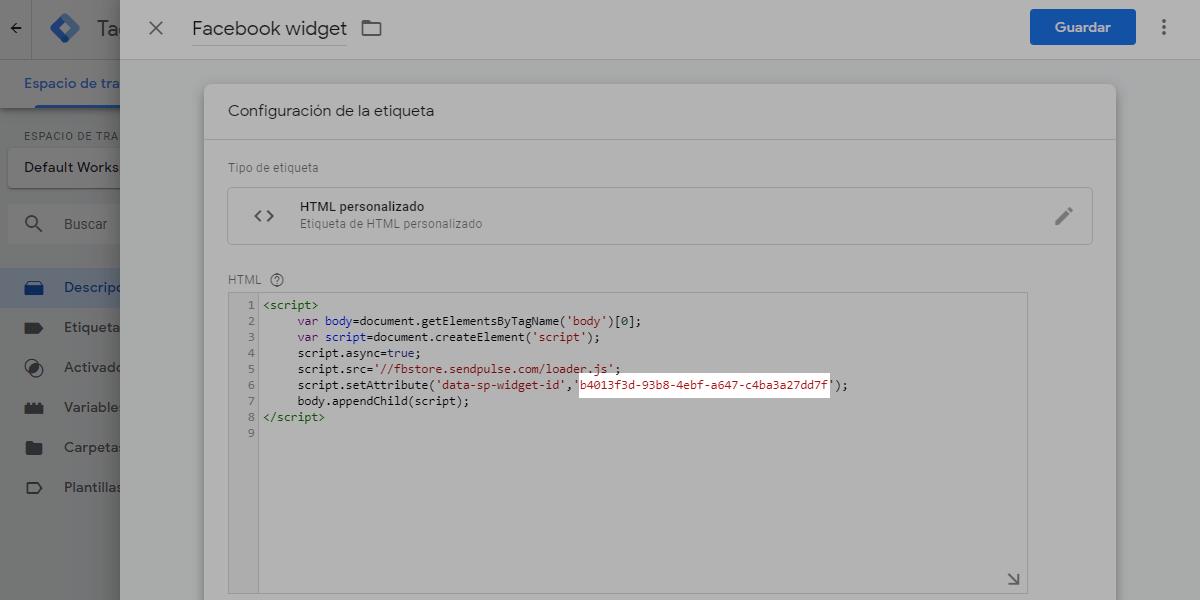
Task: Go back using the arrow in Tag Manager
Action: click(x=15, y=28)
